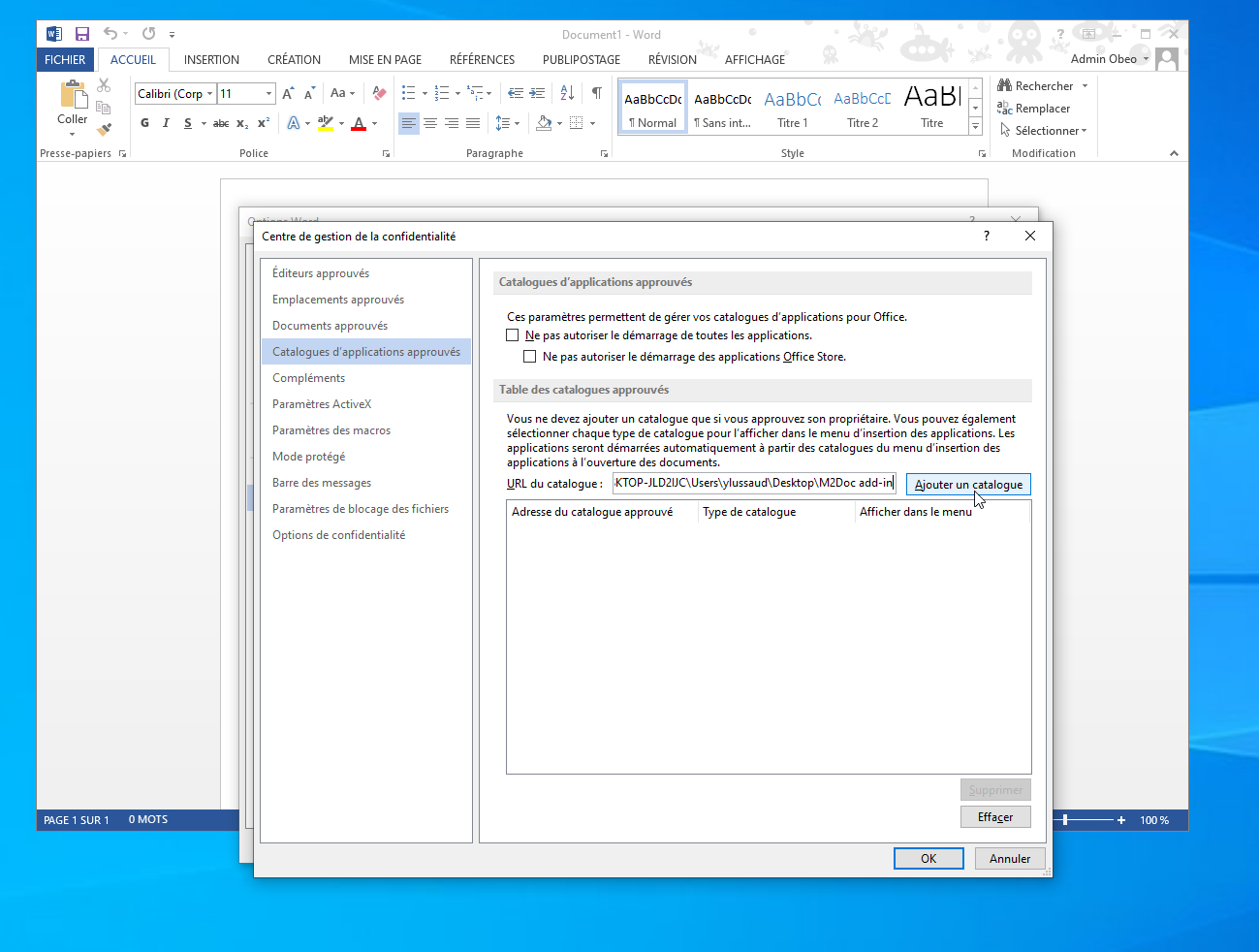
Task: Click inside the 'URL du catalogue' field
Action: click(754, 483)
